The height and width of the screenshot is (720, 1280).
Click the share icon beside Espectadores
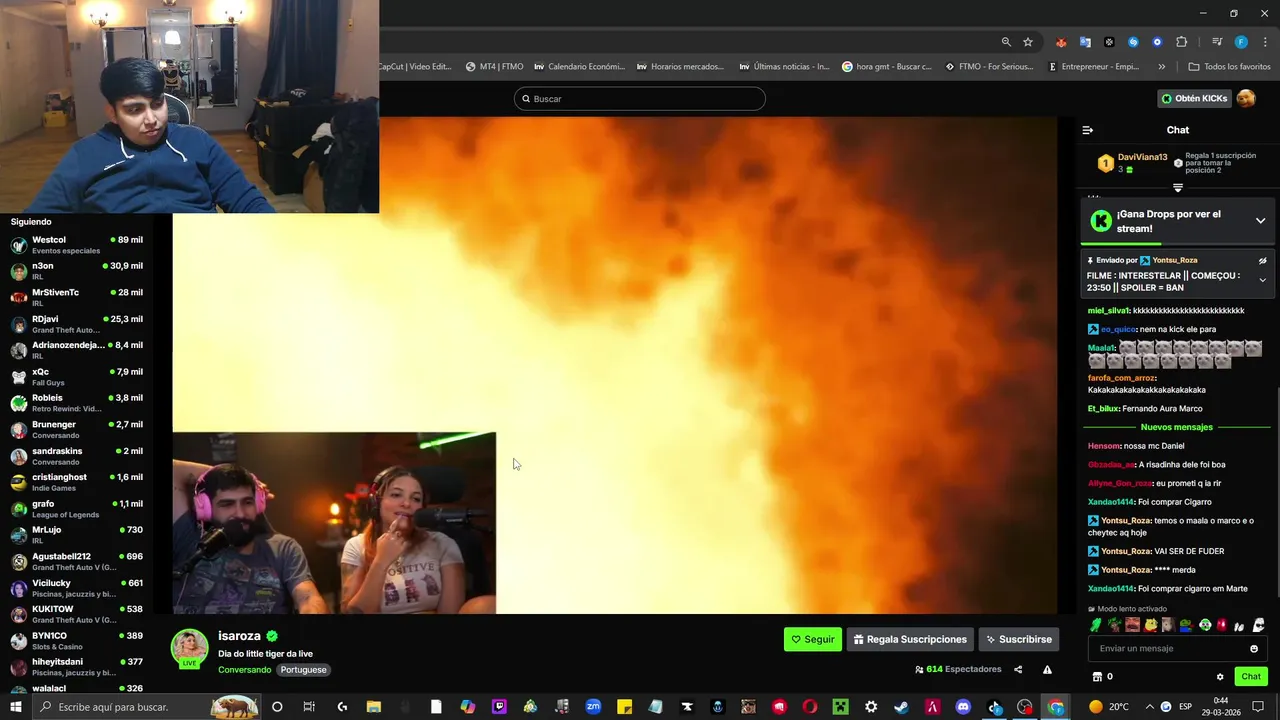tap(1018, 670)
